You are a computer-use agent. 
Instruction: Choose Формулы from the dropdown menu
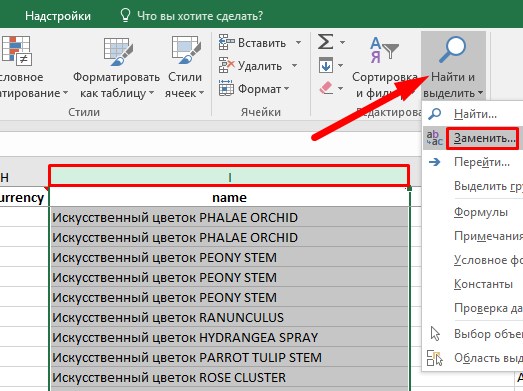(x=481, y=212)
